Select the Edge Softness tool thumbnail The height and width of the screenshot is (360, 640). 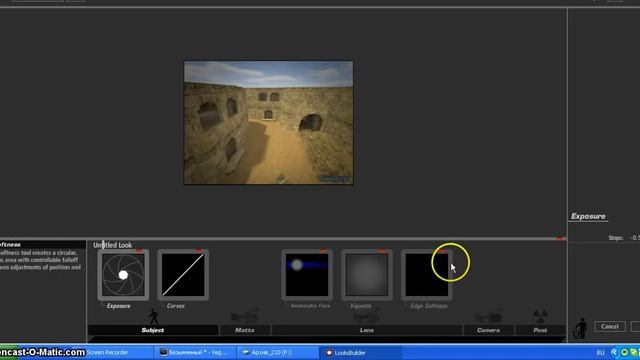click(427, 275)
